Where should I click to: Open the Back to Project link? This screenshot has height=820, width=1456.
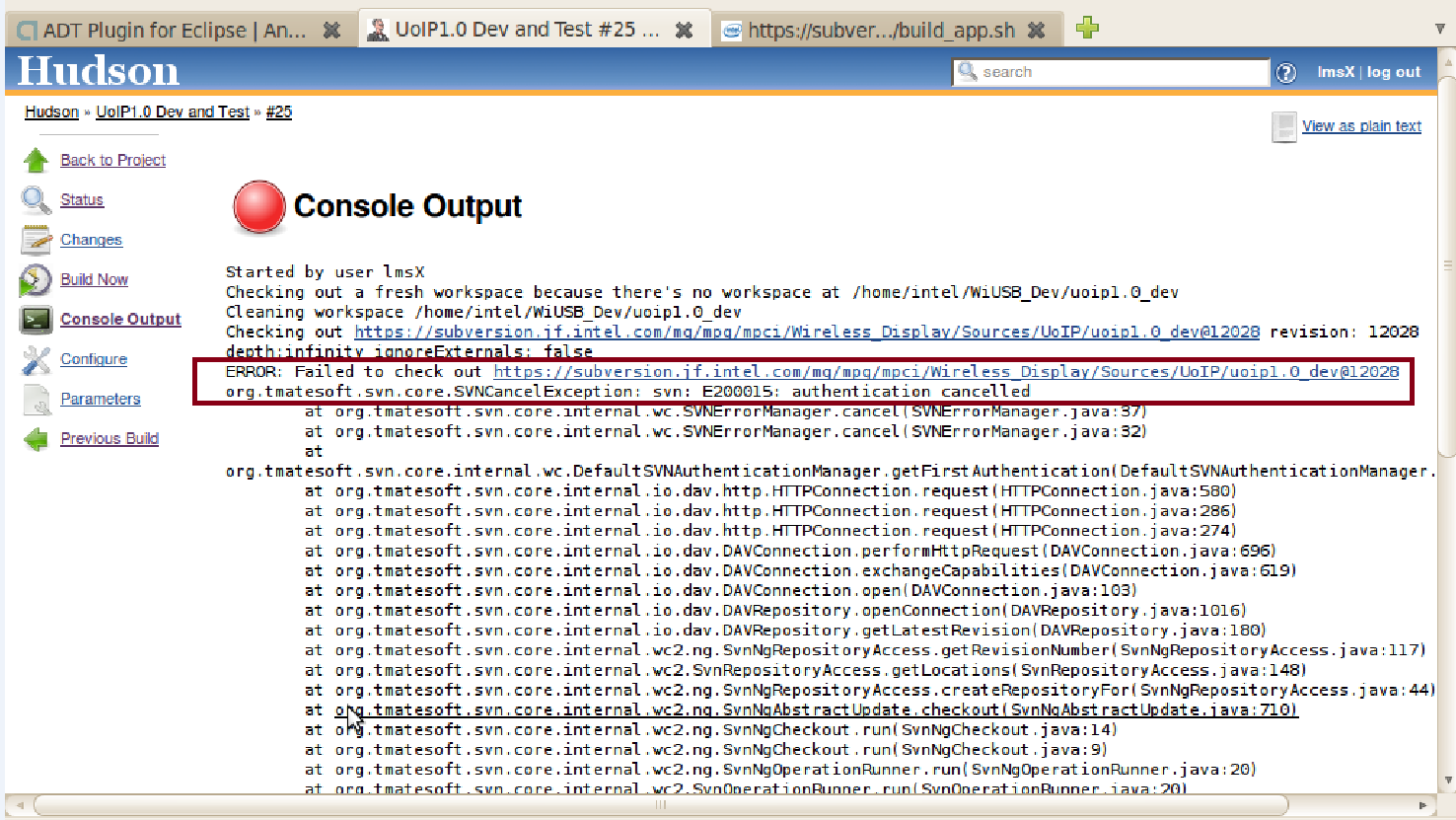point(112,160)
